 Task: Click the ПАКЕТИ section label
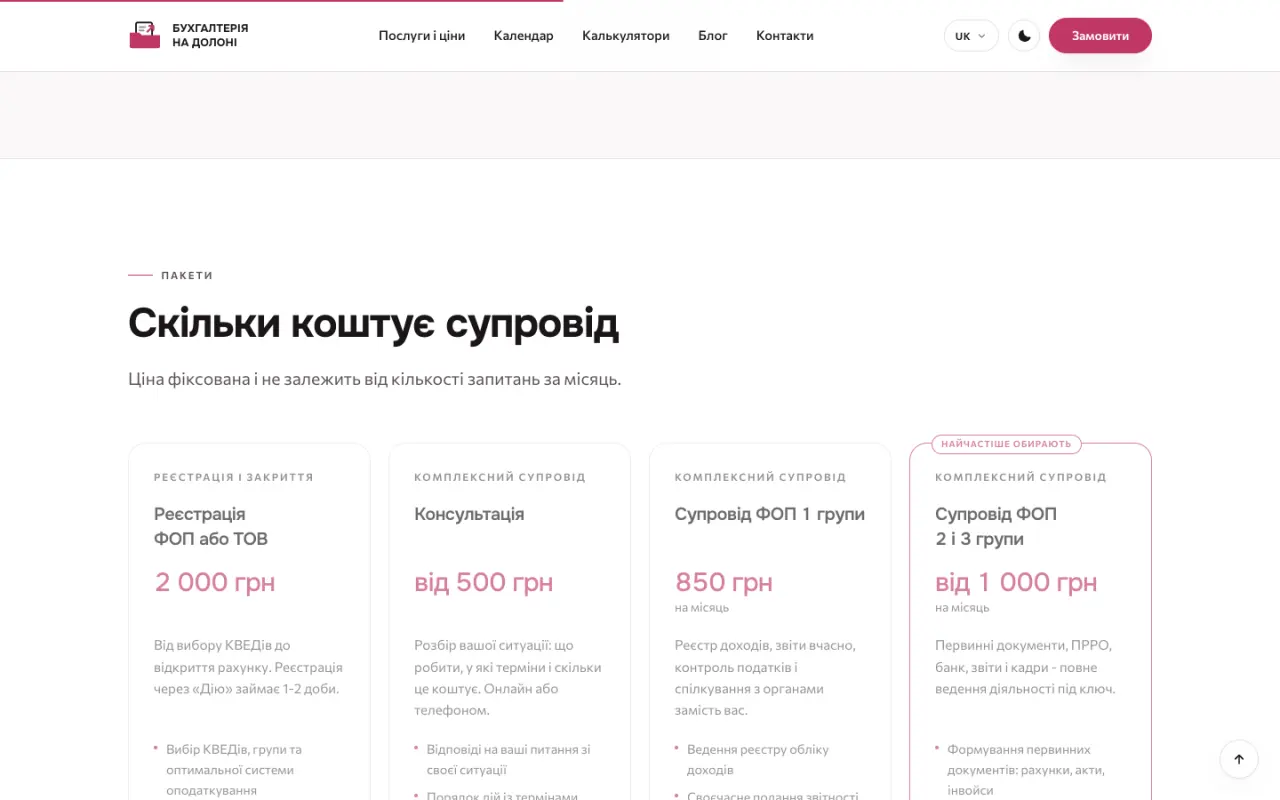point(187,275)
